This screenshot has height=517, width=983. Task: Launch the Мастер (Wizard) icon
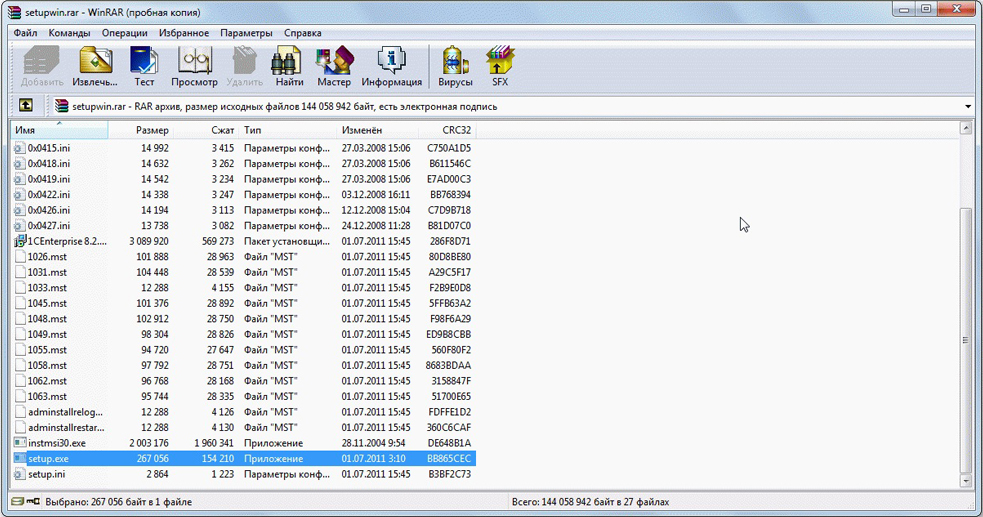[334, 66]
